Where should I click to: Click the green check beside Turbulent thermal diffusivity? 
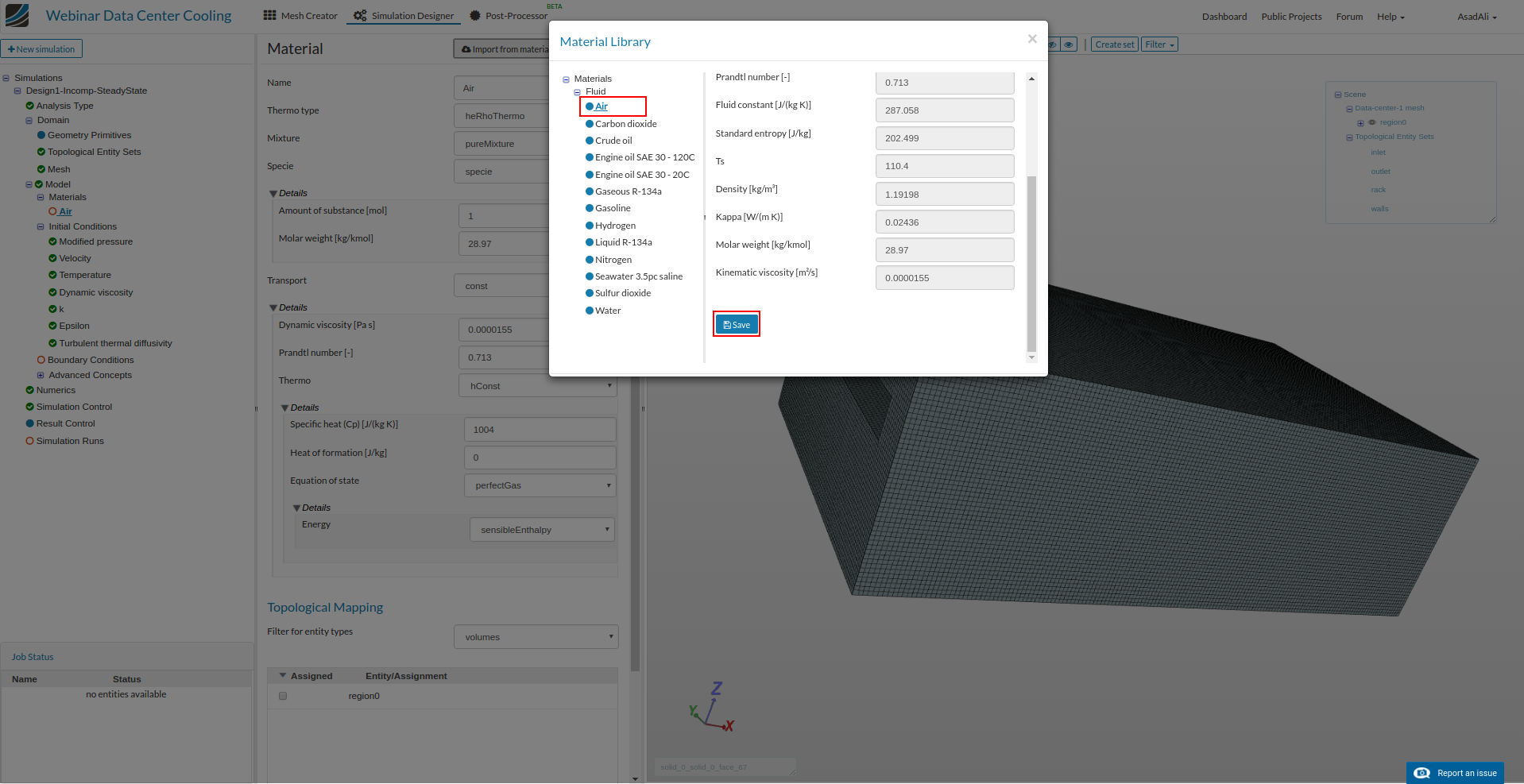click(52, 343)
